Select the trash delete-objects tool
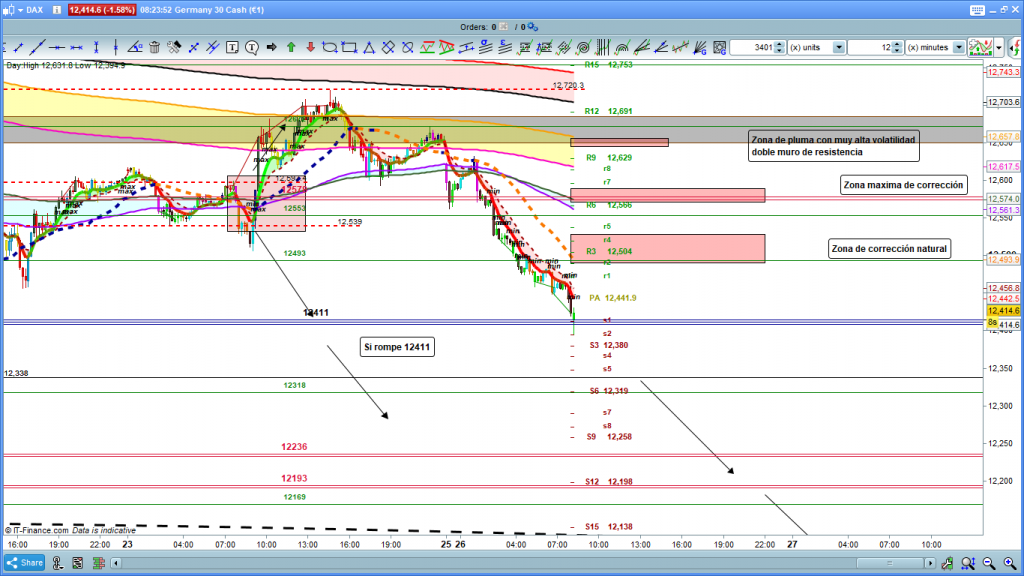1024x576 pixels. (x=154, y=47)
